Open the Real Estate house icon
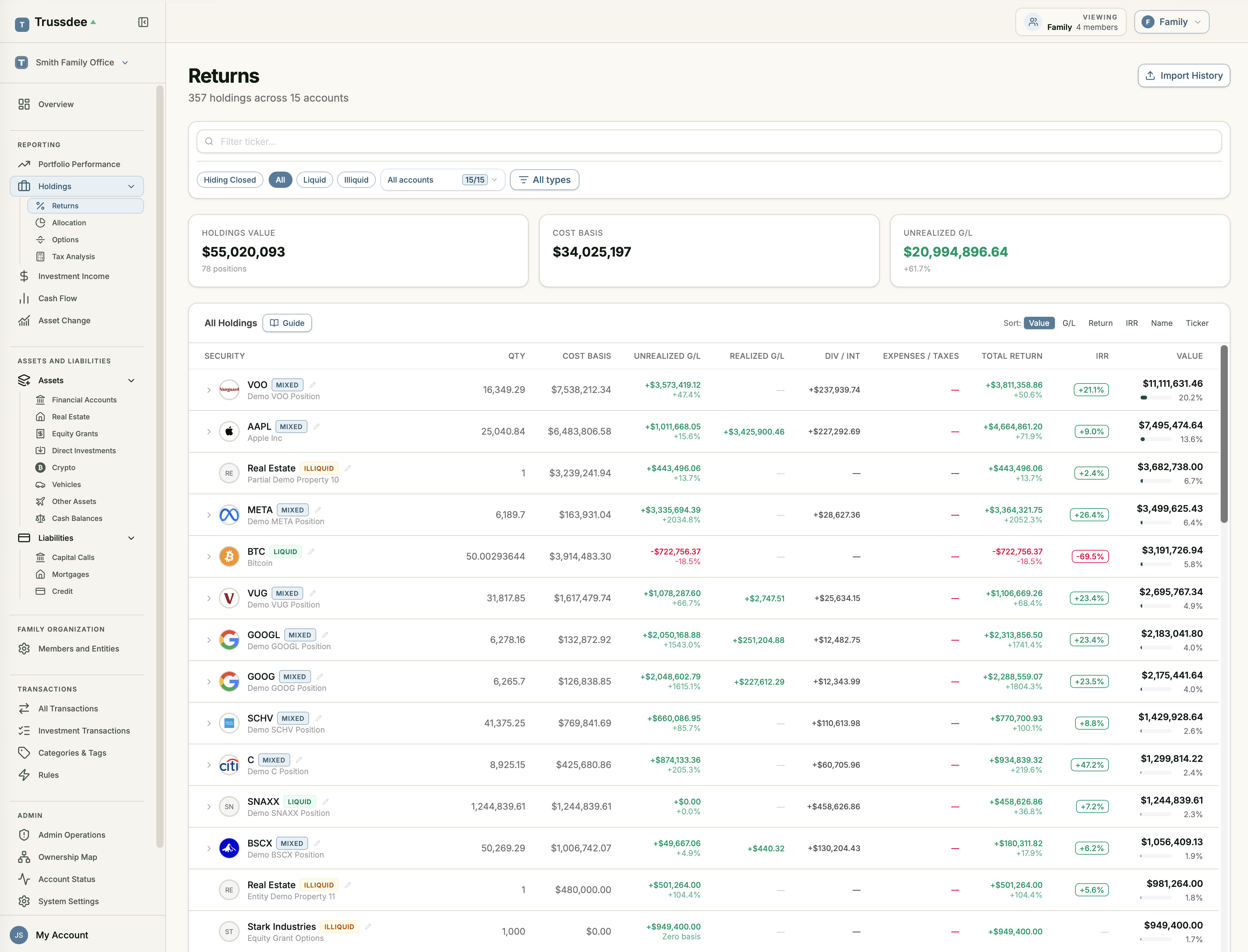The image size is (1248, 952). click(x=40, y=416)
